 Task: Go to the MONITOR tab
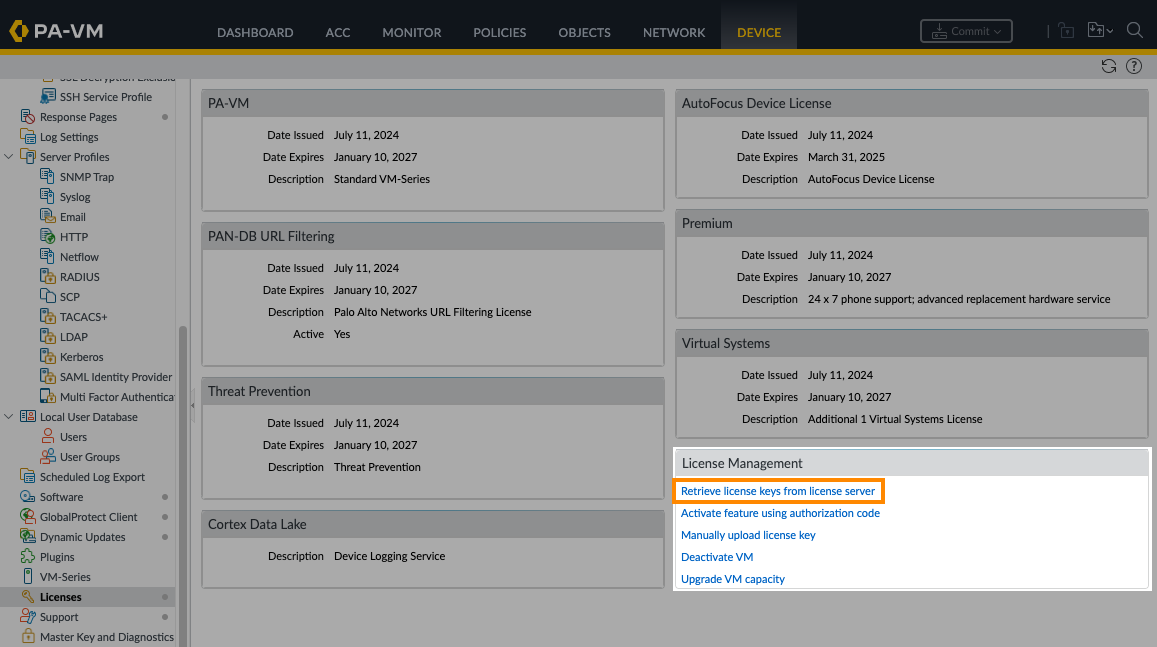point(411,32)
